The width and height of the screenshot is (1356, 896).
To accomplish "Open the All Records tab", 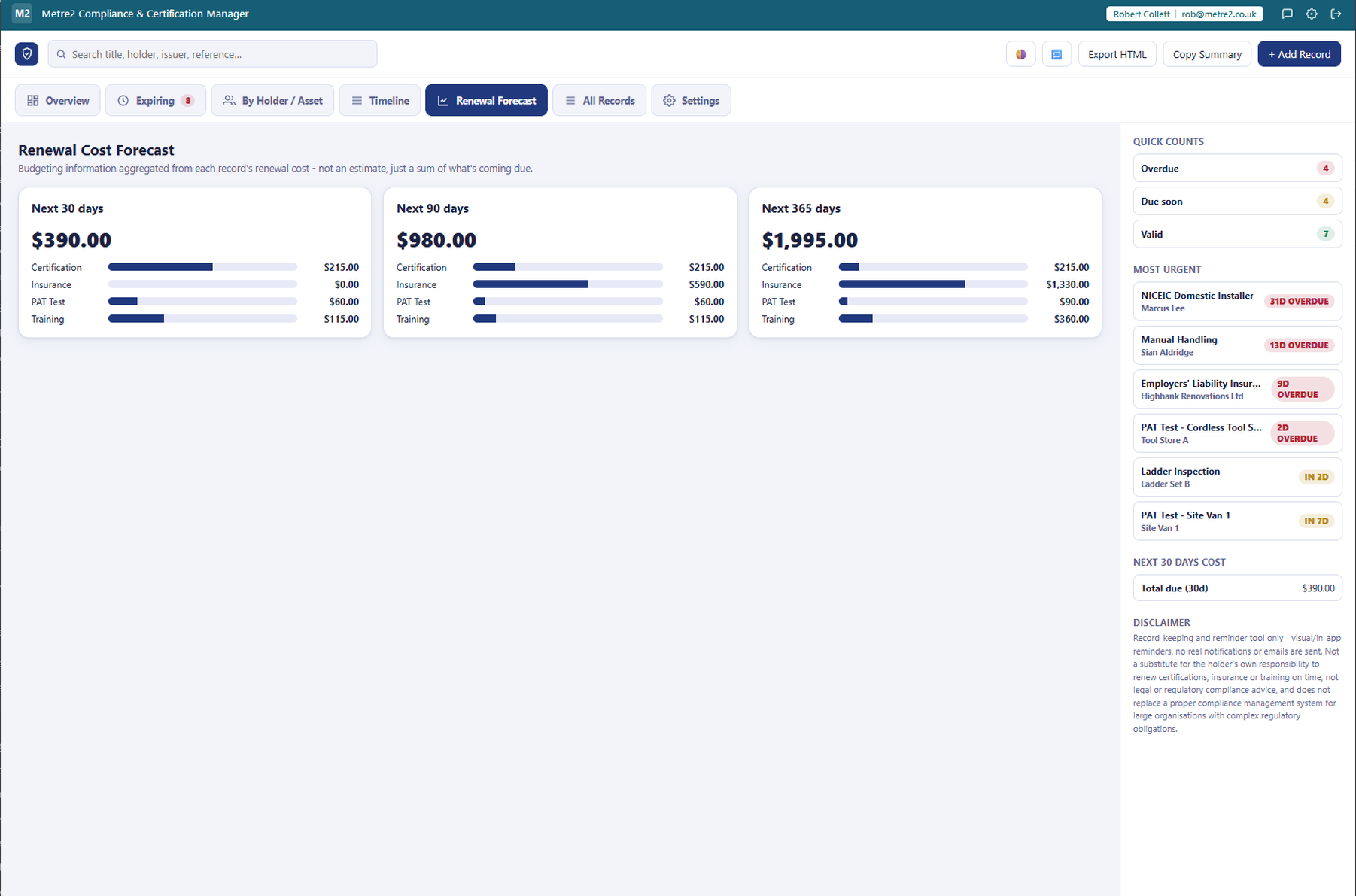I will pos(599,100).
